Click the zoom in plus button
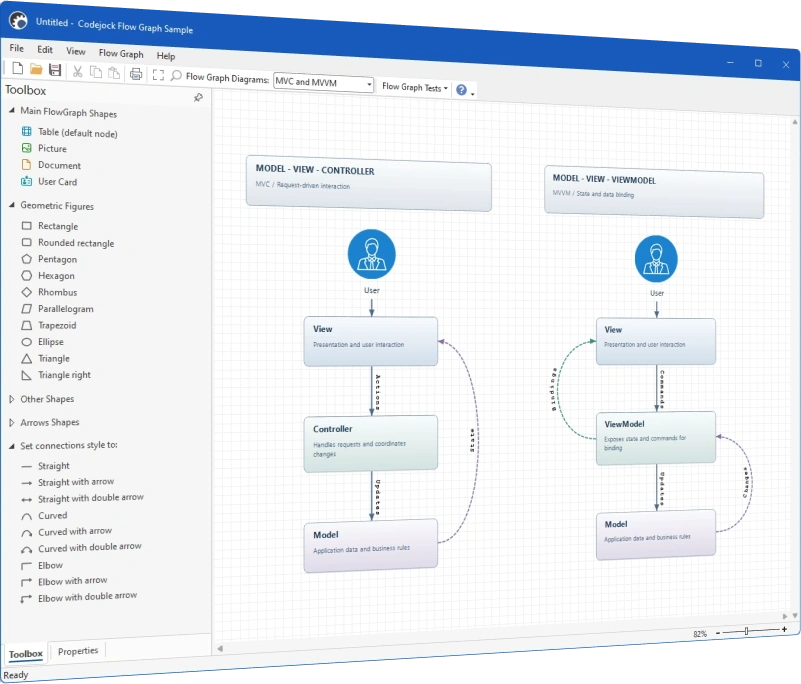Screen dimensions: 801x684 pos(784,629)
